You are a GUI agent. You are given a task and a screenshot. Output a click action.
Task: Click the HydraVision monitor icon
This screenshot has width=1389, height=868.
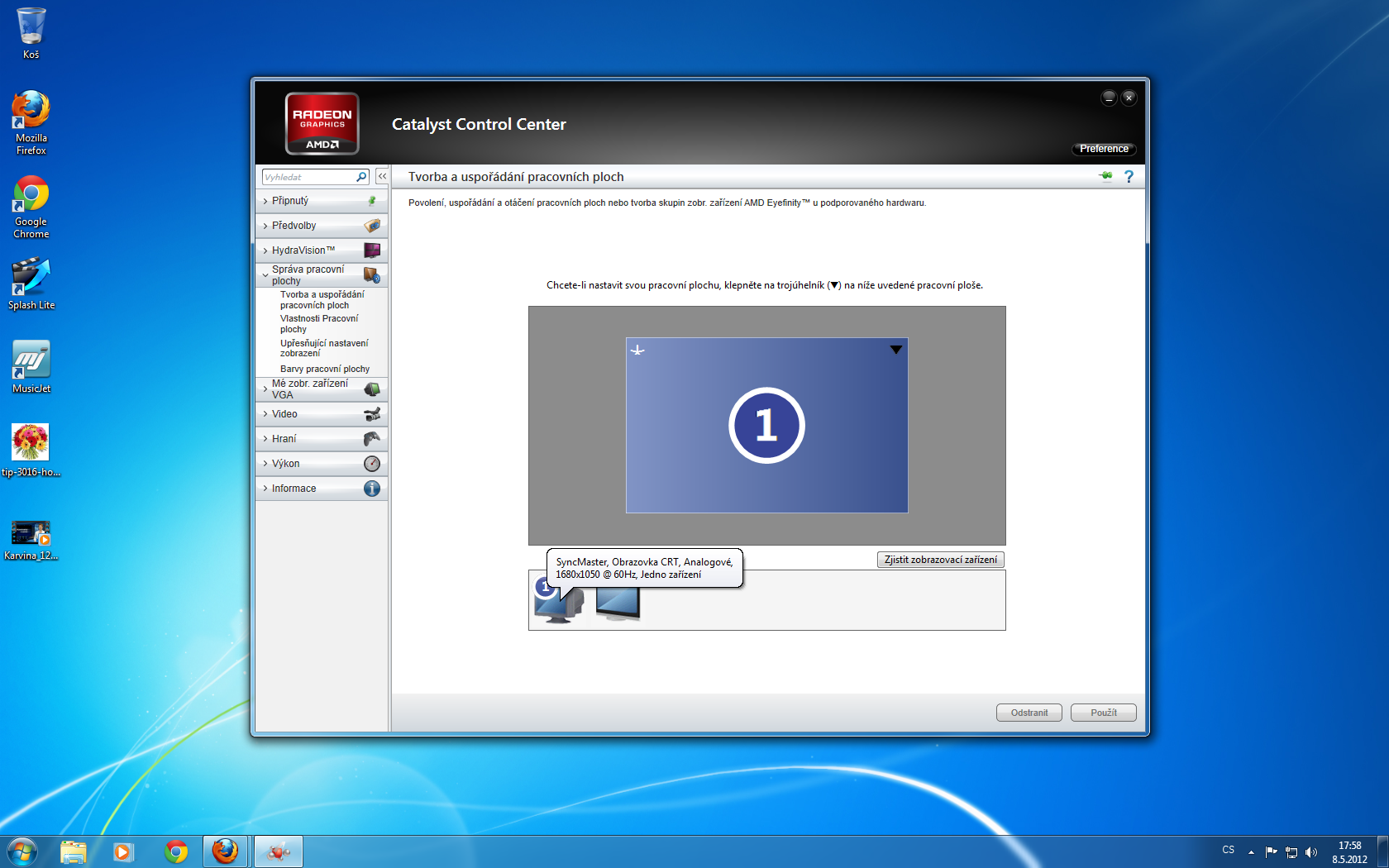(x=372, y=250)
